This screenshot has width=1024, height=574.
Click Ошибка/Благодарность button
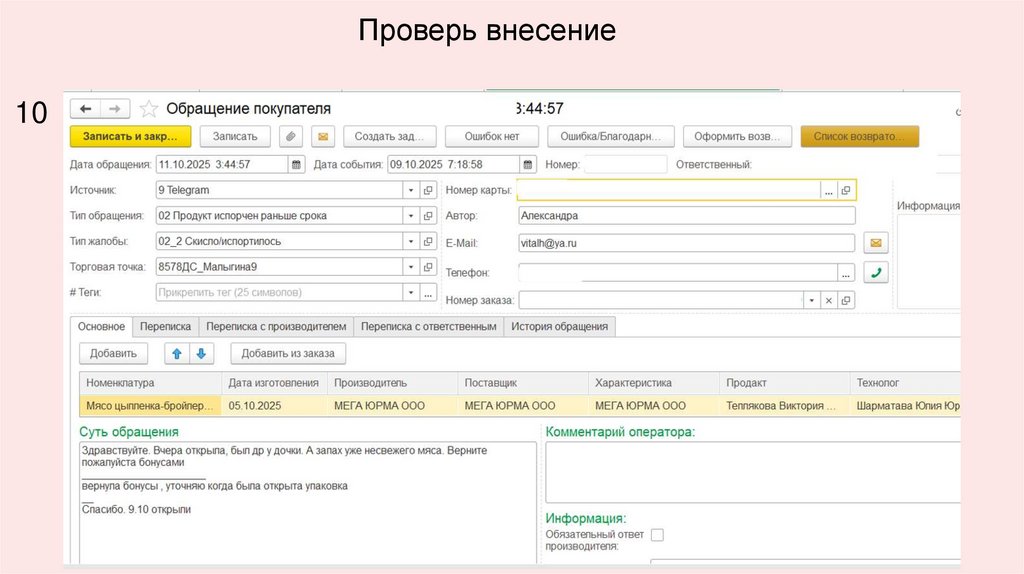pyautogui.click(x=611, y=136)
